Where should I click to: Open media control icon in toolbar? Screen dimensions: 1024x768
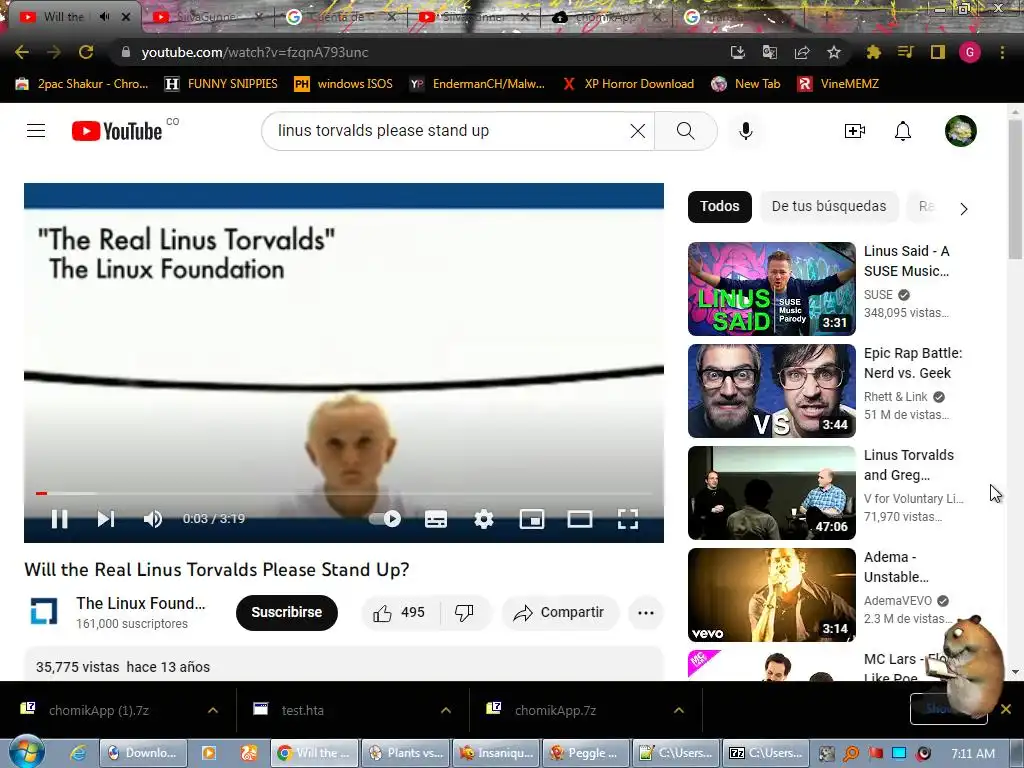point(905,52)
